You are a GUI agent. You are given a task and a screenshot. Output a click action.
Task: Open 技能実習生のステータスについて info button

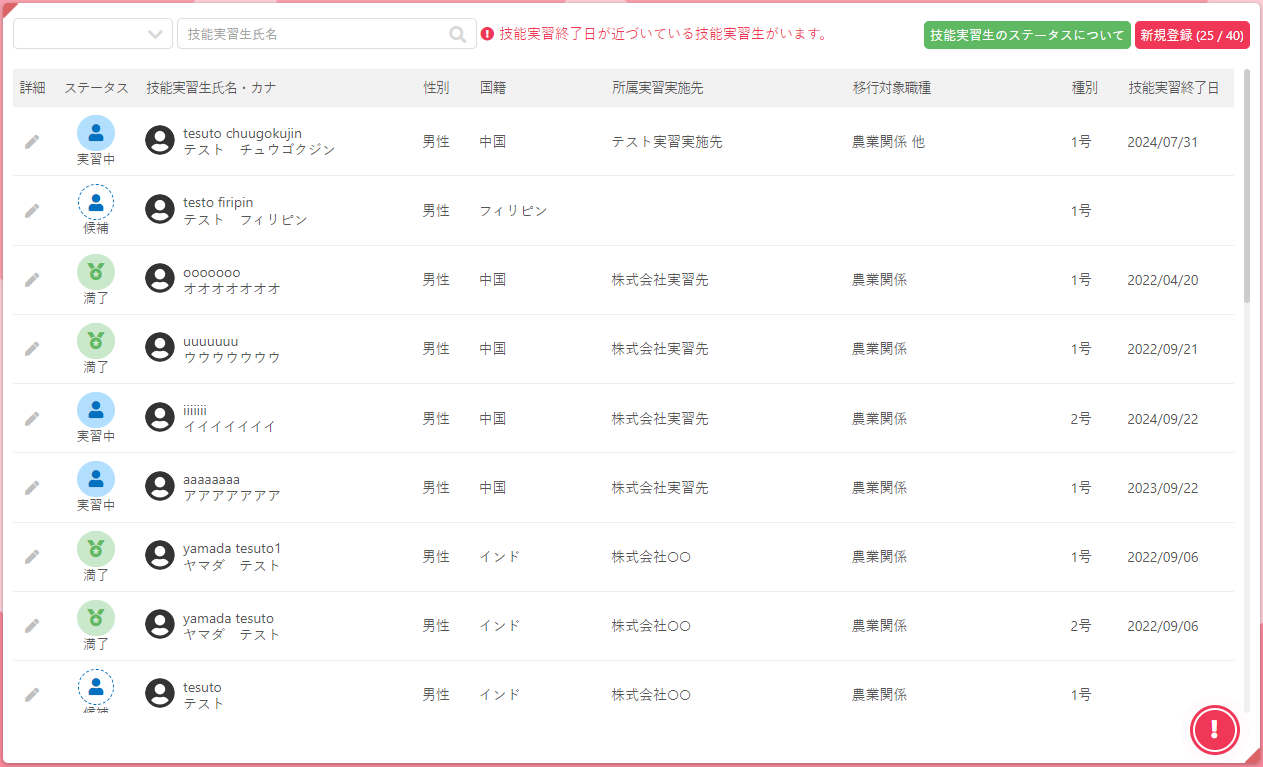[x=1027, y=35]
